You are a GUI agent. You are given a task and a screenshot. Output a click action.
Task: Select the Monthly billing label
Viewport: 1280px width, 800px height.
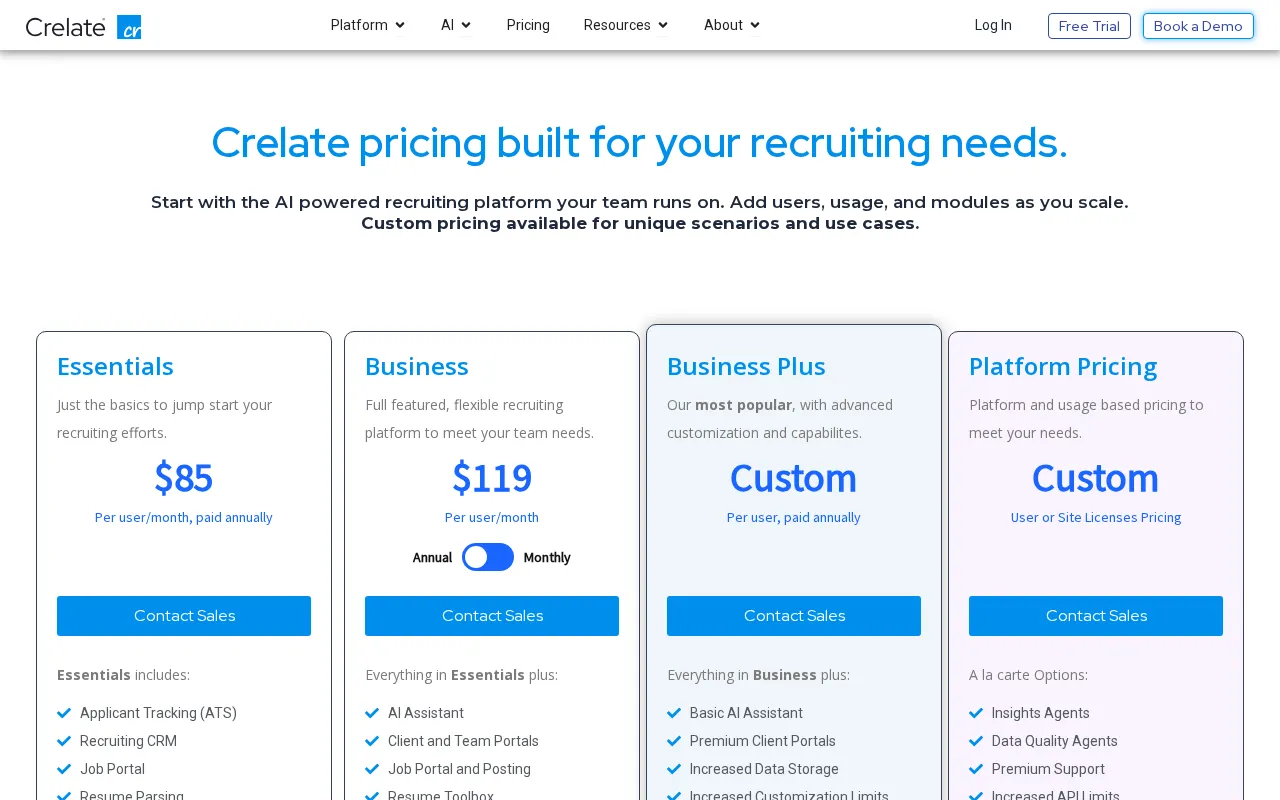(x=547, y=558)
